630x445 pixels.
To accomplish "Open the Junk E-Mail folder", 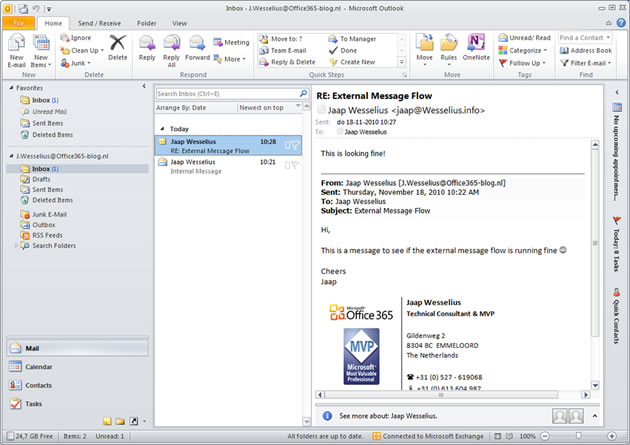I will tap(49, 214).
